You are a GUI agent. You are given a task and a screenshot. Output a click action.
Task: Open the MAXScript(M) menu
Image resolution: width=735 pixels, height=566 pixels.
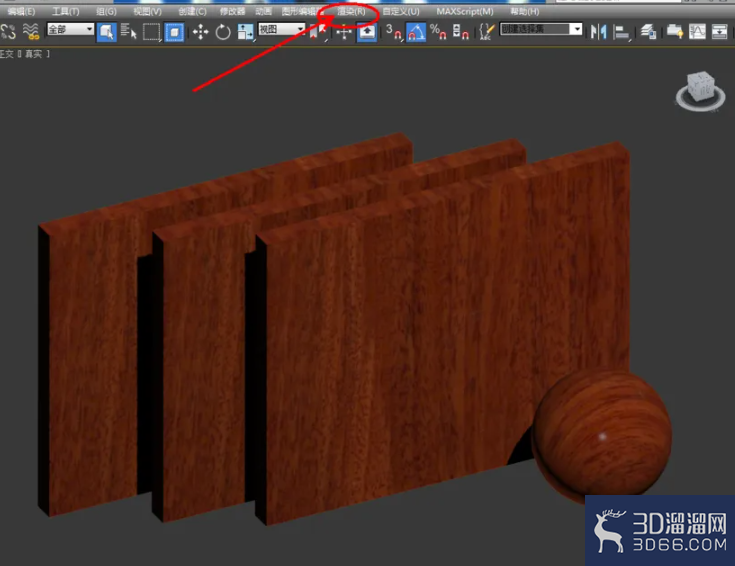(x=465, y=11)
